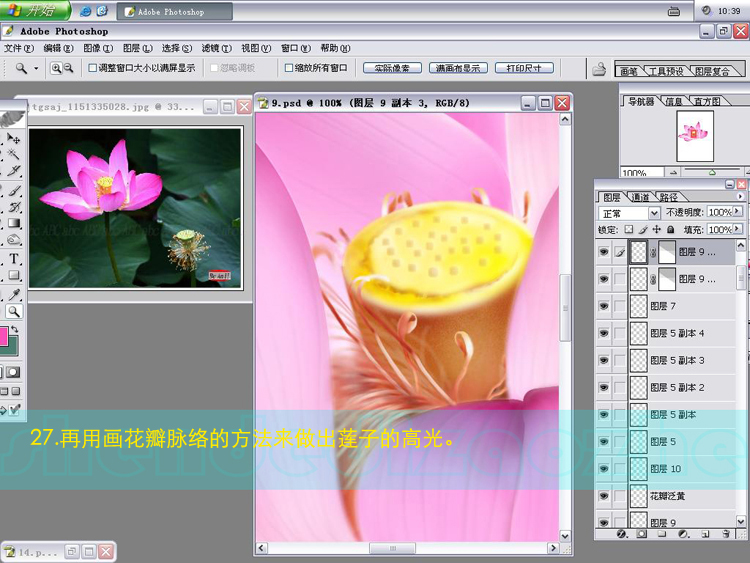Hide layer 花瓣泛黄
750x563 pixels.
(x=604, y=496)
